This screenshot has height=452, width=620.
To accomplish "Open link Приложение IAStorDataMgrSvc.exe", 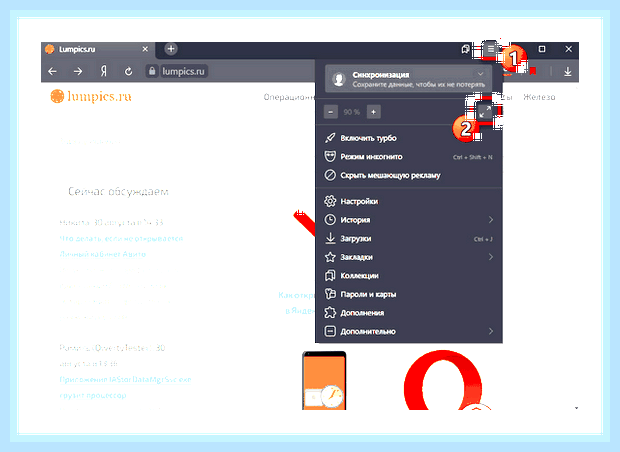I will (x=125, y=380).
